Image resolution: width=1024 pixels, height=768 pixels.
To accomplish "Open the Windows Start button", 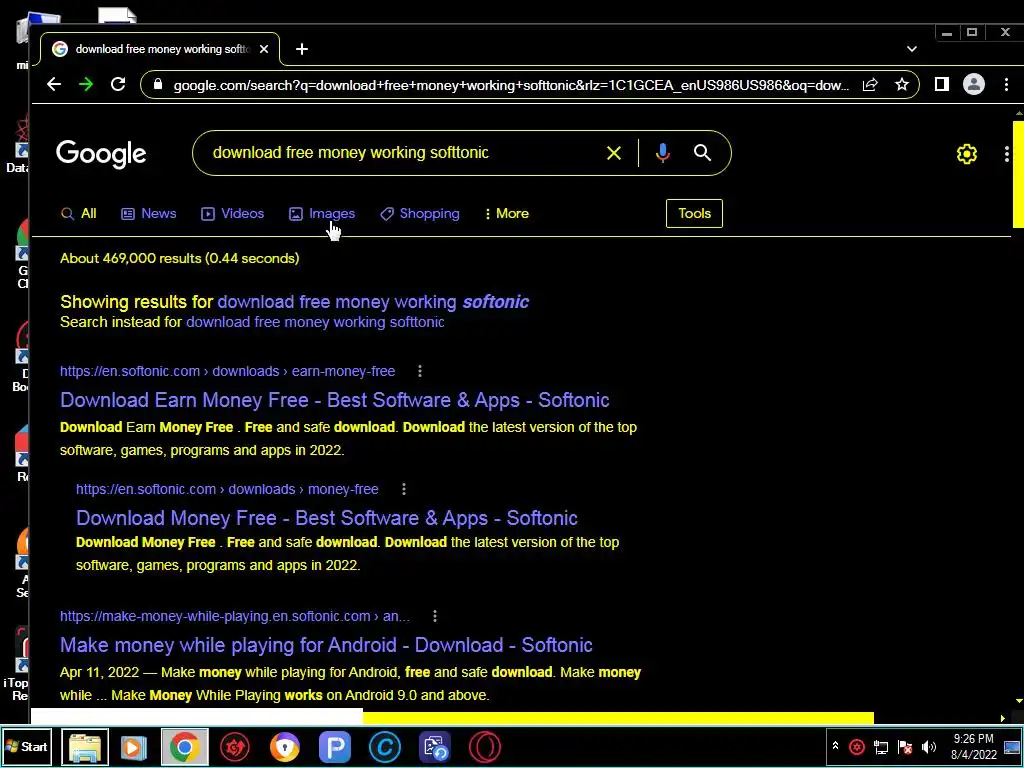I will click(x=27, y=747).
